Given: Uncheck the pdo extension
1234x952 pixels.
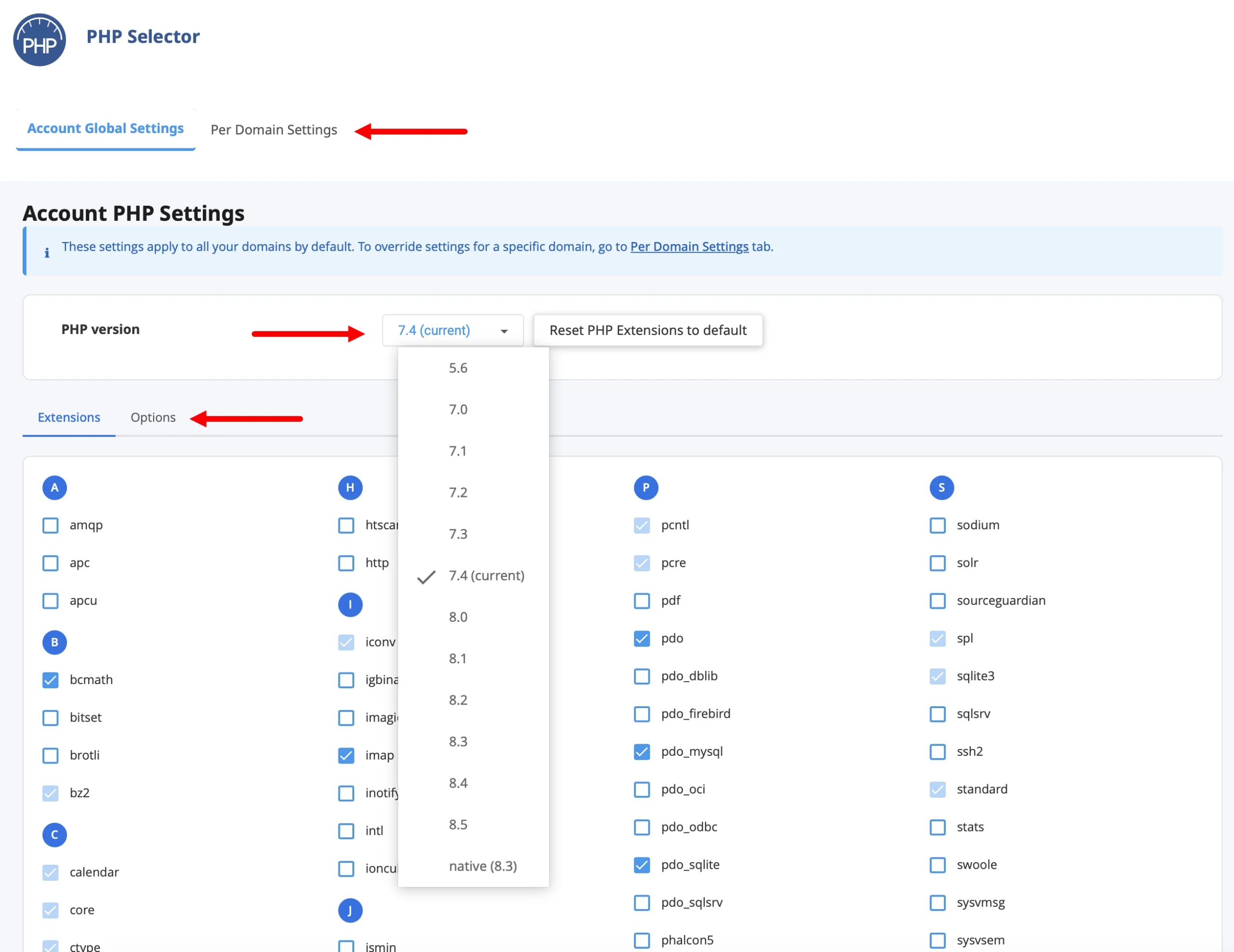Looking at the screenshot, I should (x=642, y=638).
